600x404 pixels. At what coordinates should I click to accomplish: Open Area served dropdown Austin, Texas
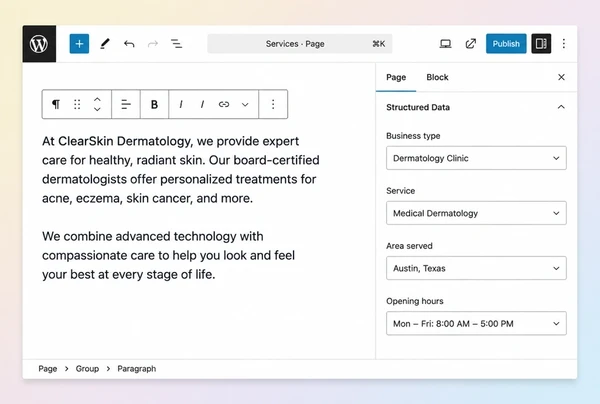(x=476, y=268)
